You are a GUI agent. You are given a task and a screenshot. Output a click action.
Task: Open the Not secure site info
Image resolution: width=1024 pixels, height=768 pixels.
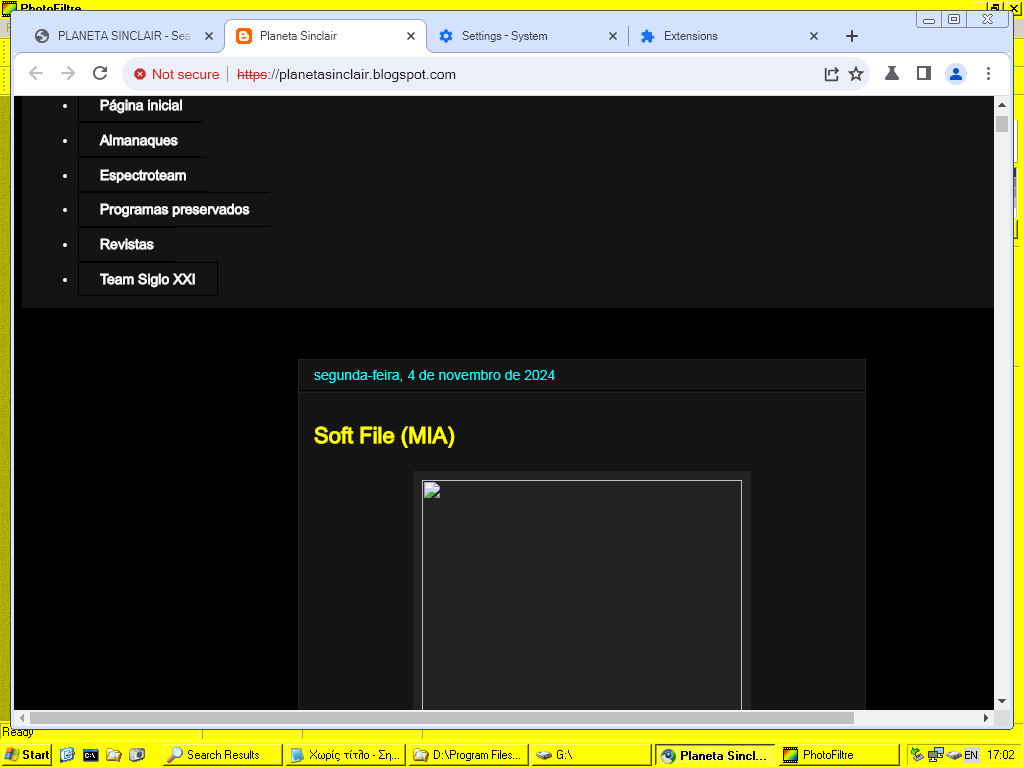coord(176,74)
